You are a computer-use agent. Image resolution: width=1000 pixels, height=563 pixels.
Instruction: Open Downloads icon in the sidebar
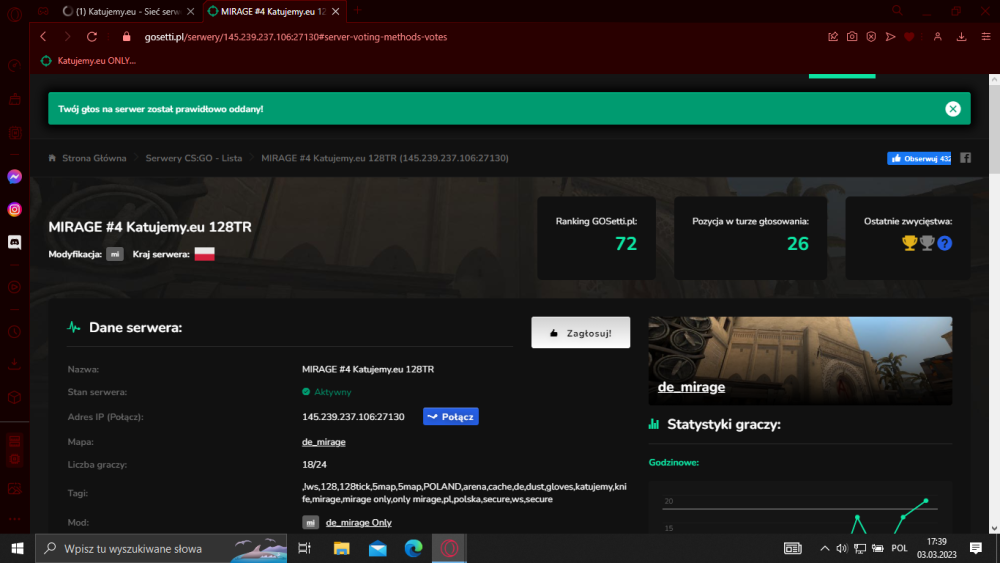point(14,364)
